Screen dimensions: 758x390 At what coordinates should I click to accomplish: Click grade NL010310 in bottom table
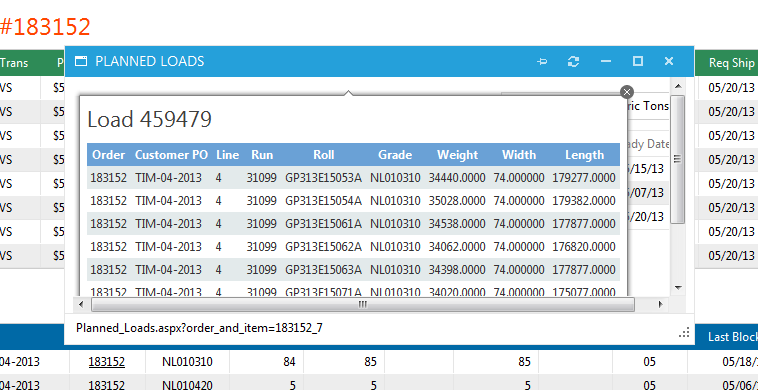pos(187,362)
